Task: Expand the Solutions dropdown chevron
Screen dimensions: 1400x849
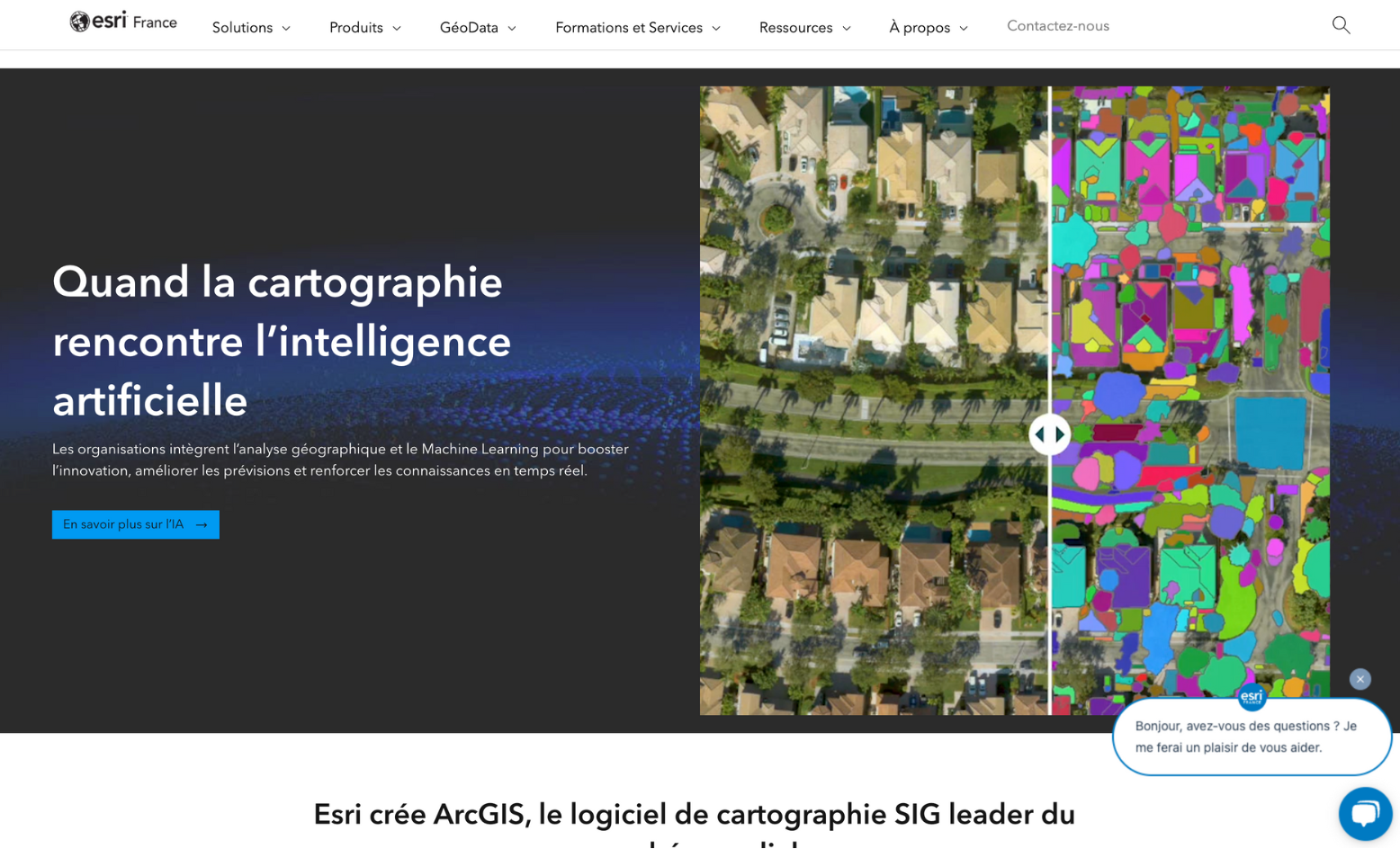Action: [x=285, y=28]
